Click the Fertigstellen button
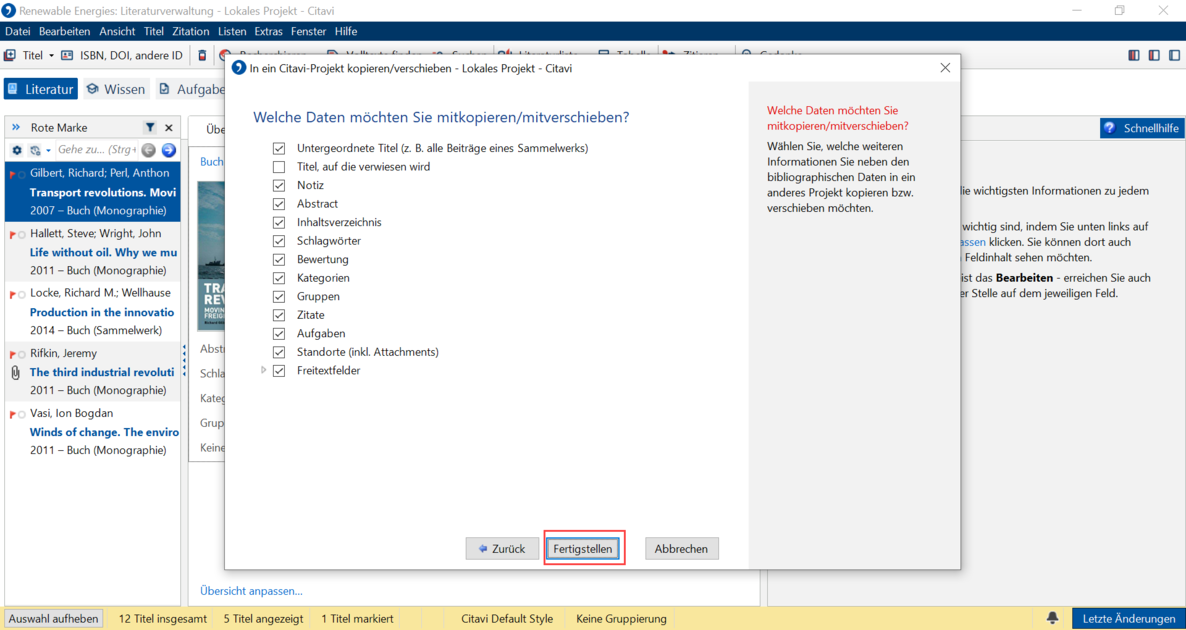The width and height of the screenshot is (1186, 630). pyautogui.click(x=583, y=549)
